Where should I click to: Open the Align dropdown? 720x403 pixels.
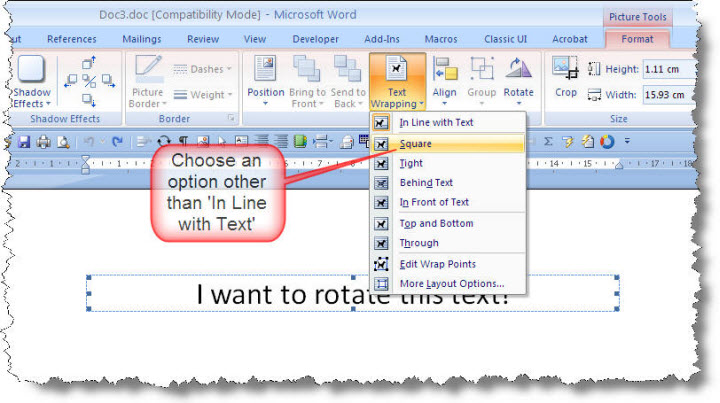click(x=444, y=82)
